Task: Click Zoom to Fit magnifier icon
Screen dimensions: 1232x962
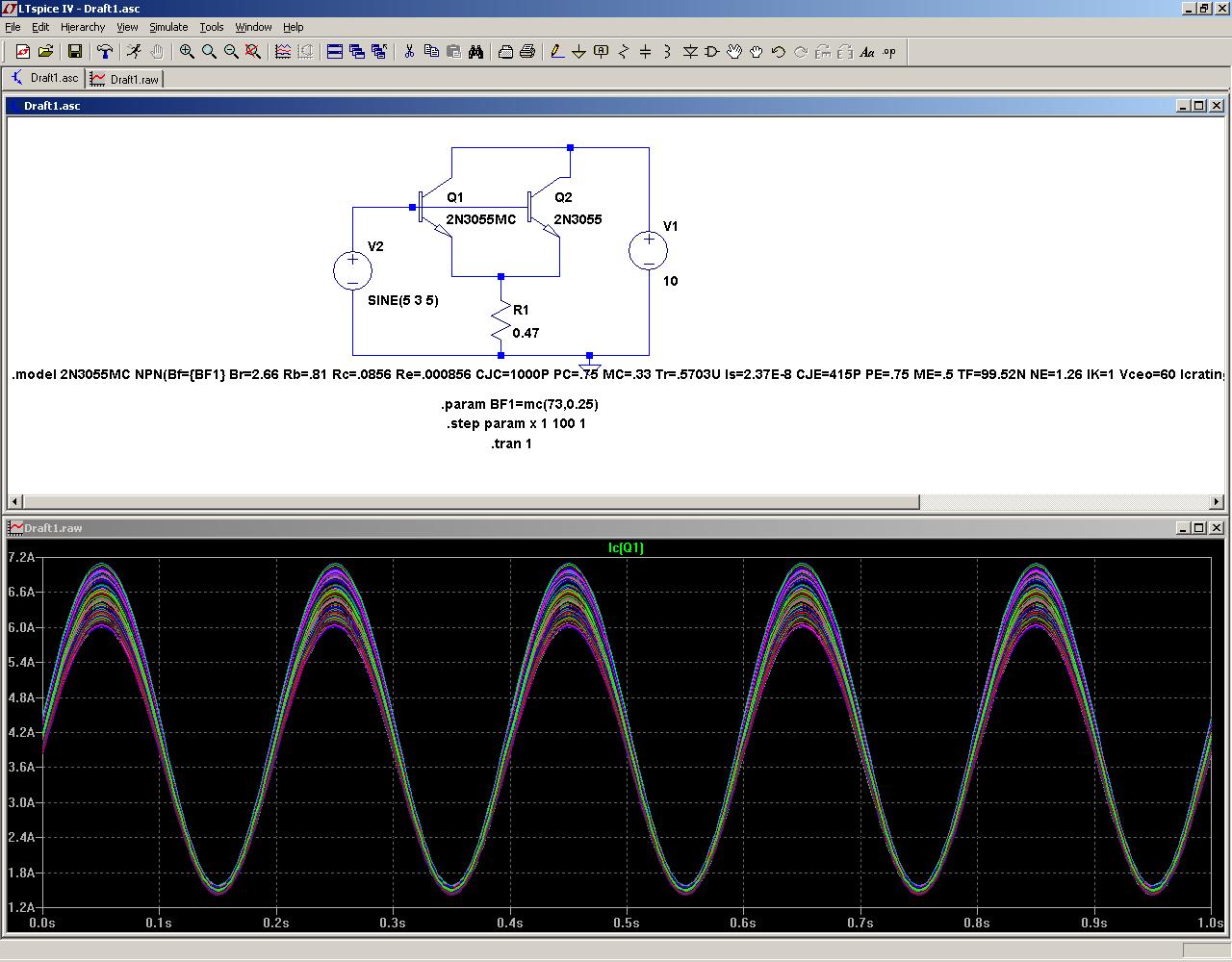Action: coord(253,52)
